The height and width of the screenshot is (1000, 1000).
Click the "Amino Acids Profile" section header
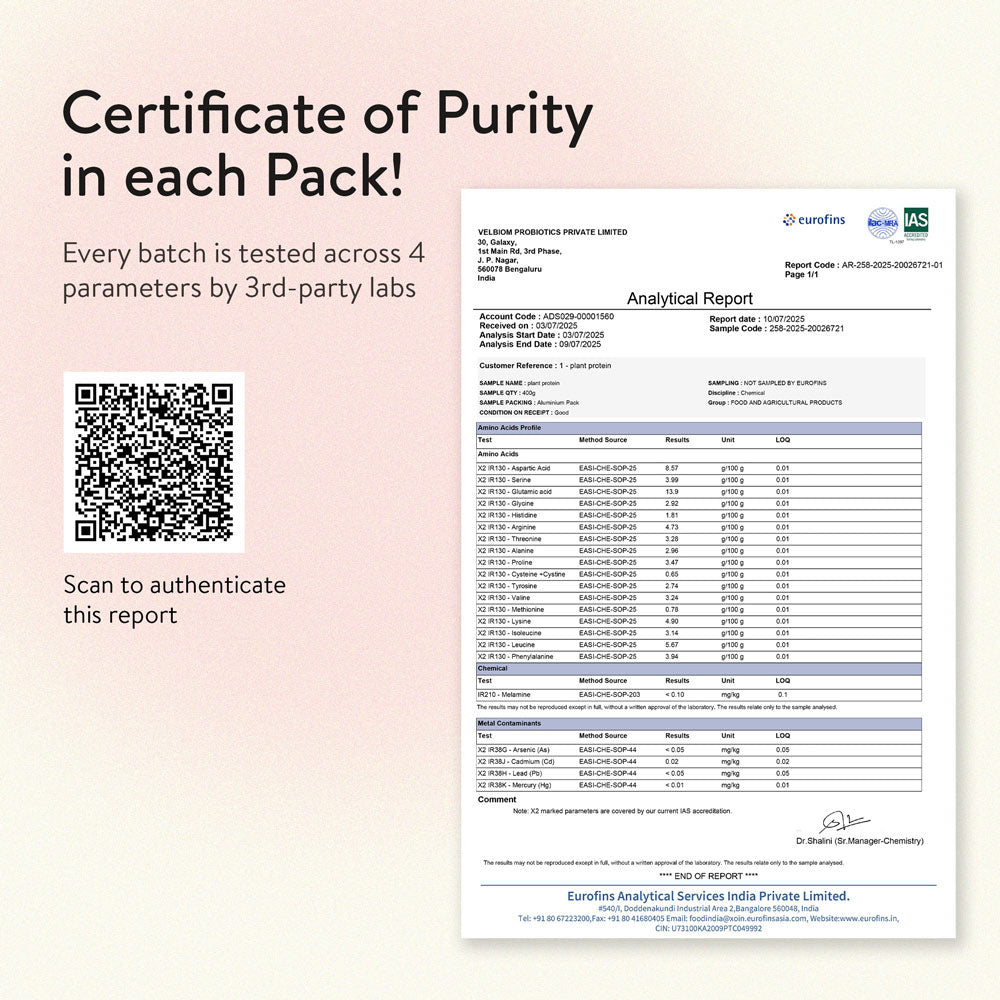(x=509, y=428)
